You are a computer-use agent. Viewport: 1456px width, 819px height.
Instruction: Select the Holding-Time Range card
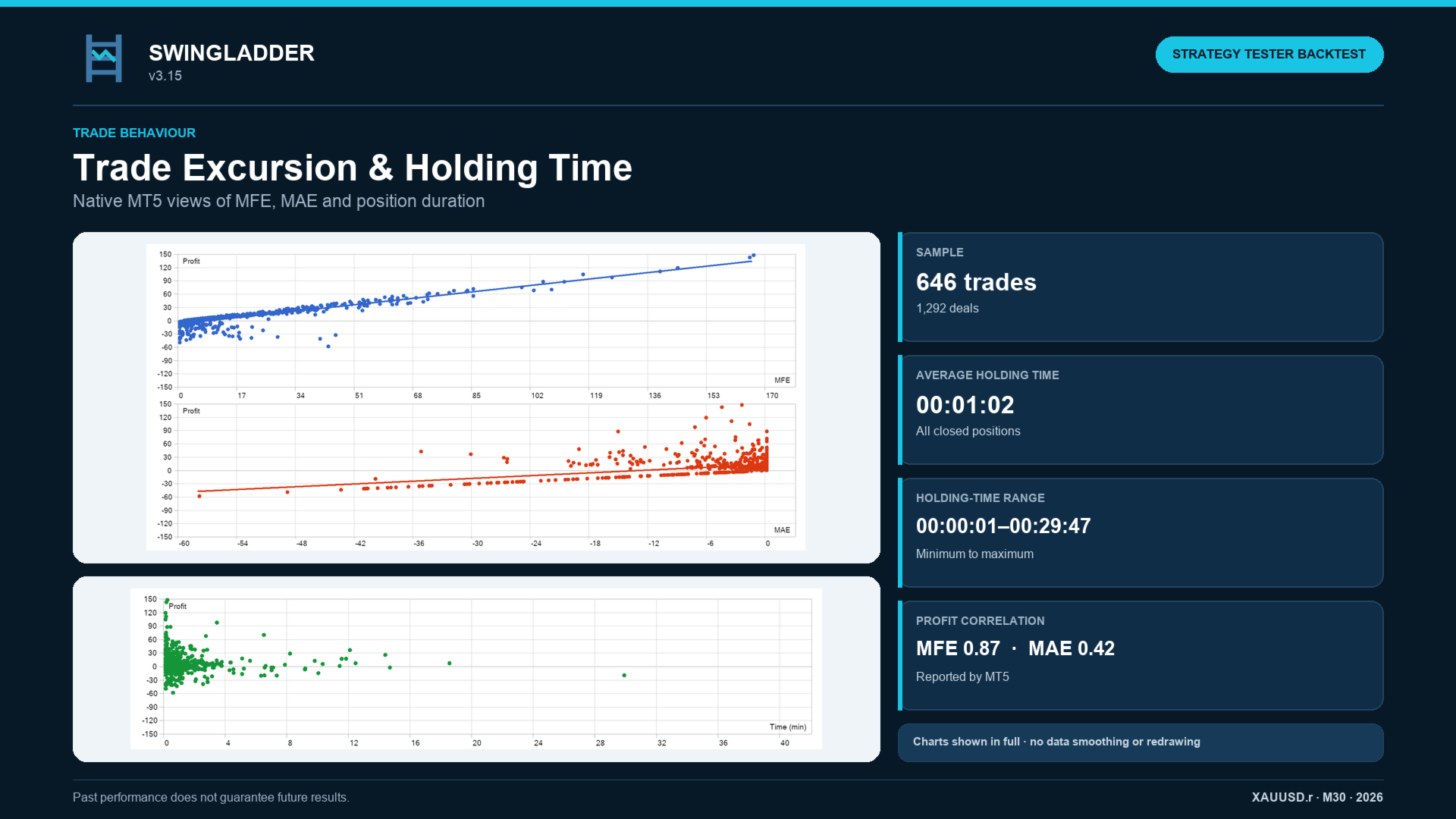pos(1141,532)
